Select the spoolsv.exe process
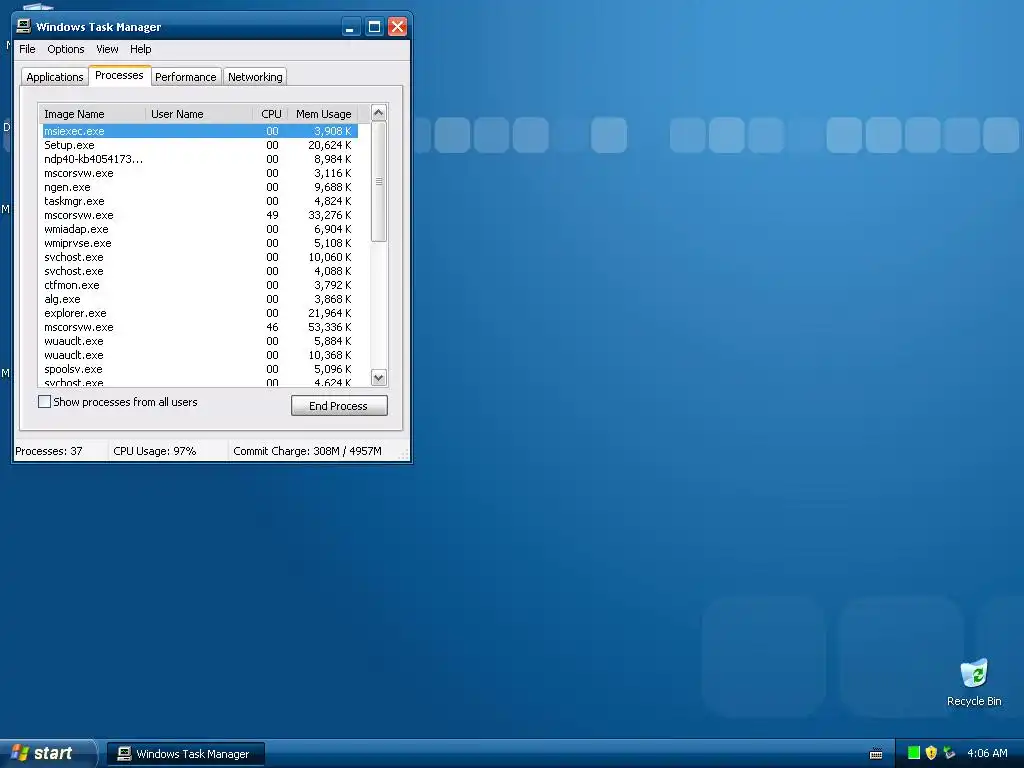Screen dimensions: 1024x768 click(200, 370)
